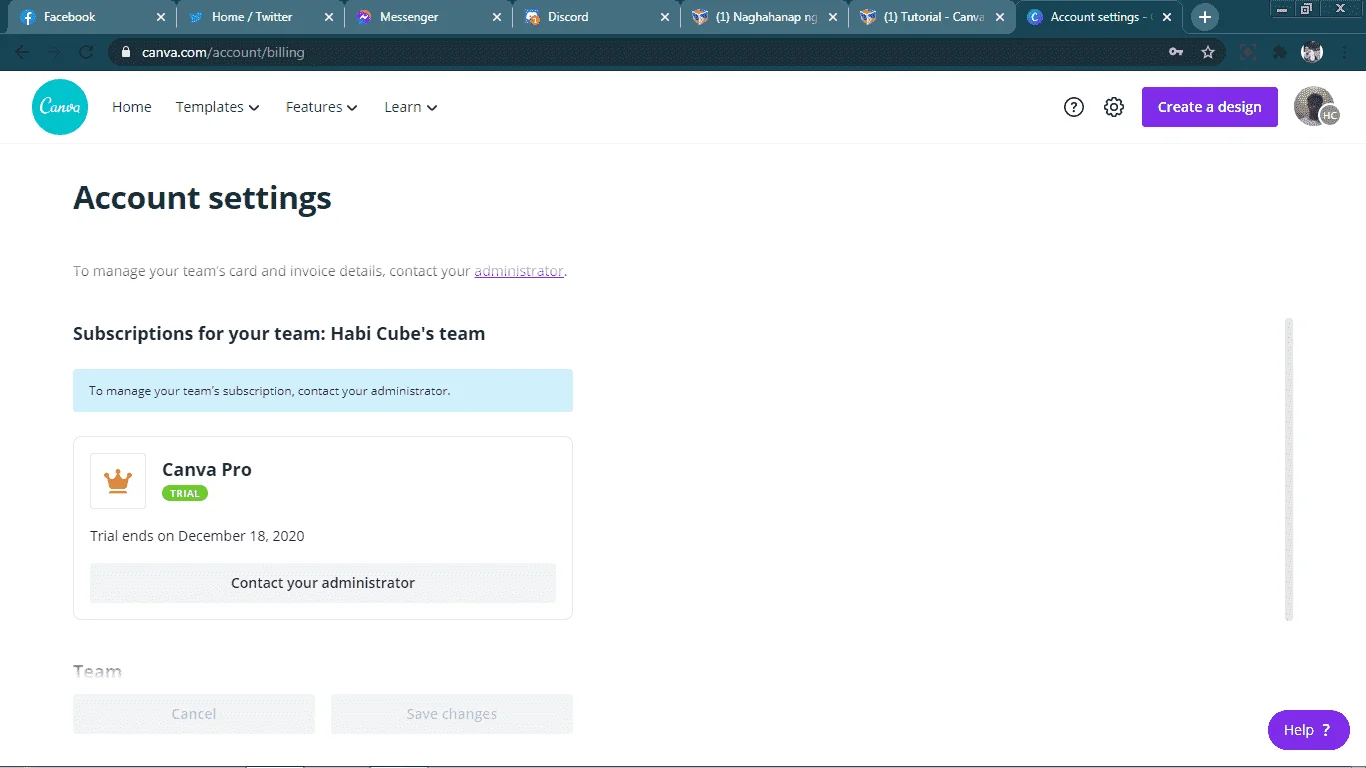Expand the Features dropdown
The image size is (1366, 768).
coord(322,107)
